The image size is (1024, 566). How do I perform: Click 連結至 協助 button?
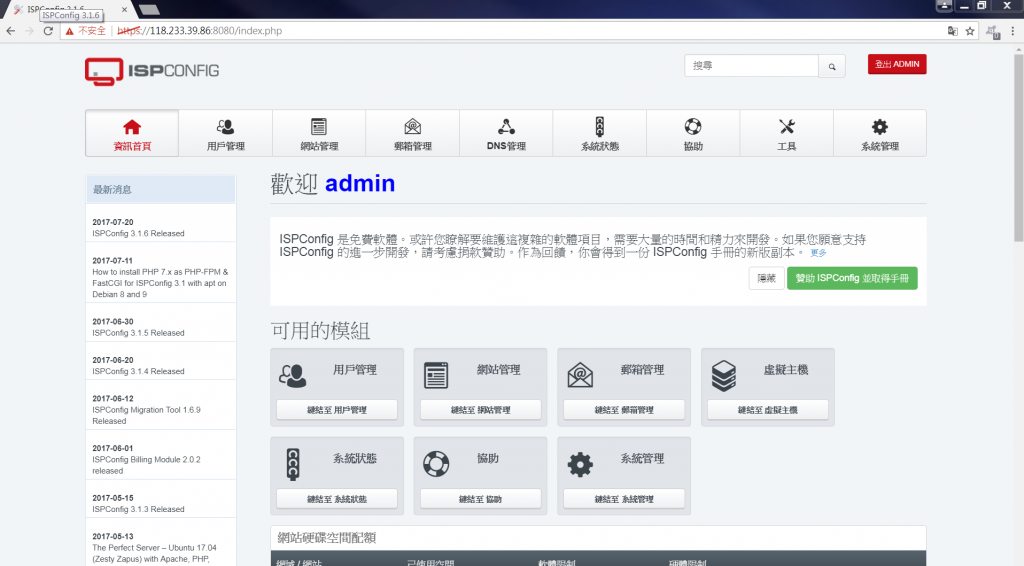(x=481, y=499)
